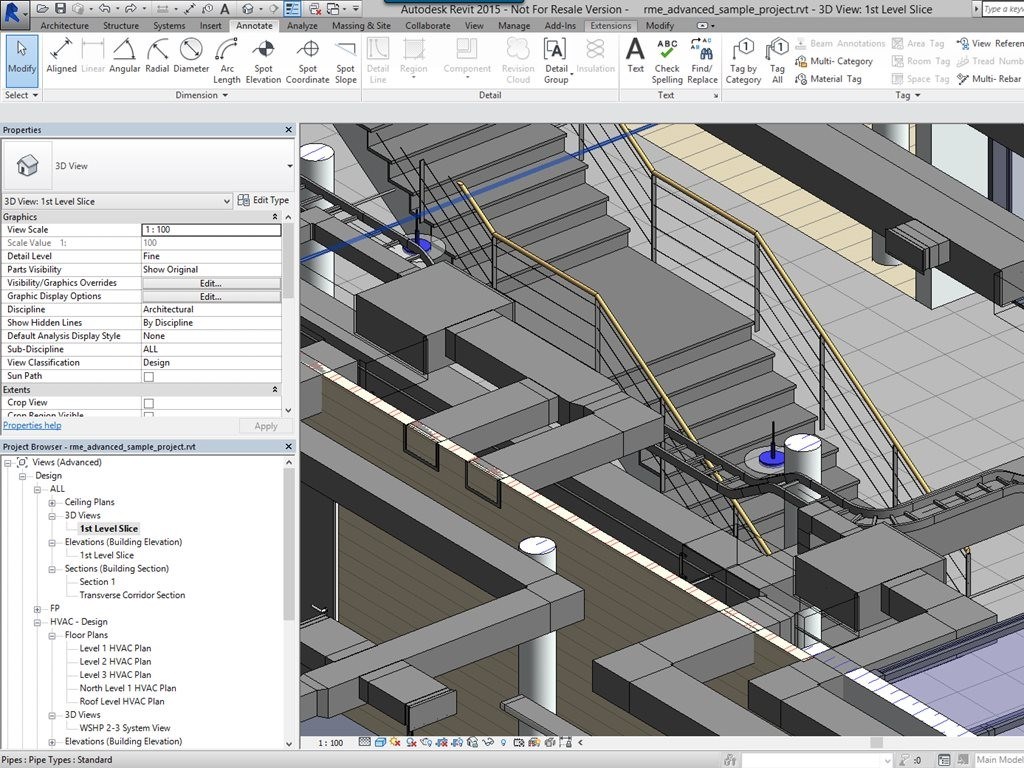Launch Check Spelling
1024x768 pixels.
pos(667,57)
